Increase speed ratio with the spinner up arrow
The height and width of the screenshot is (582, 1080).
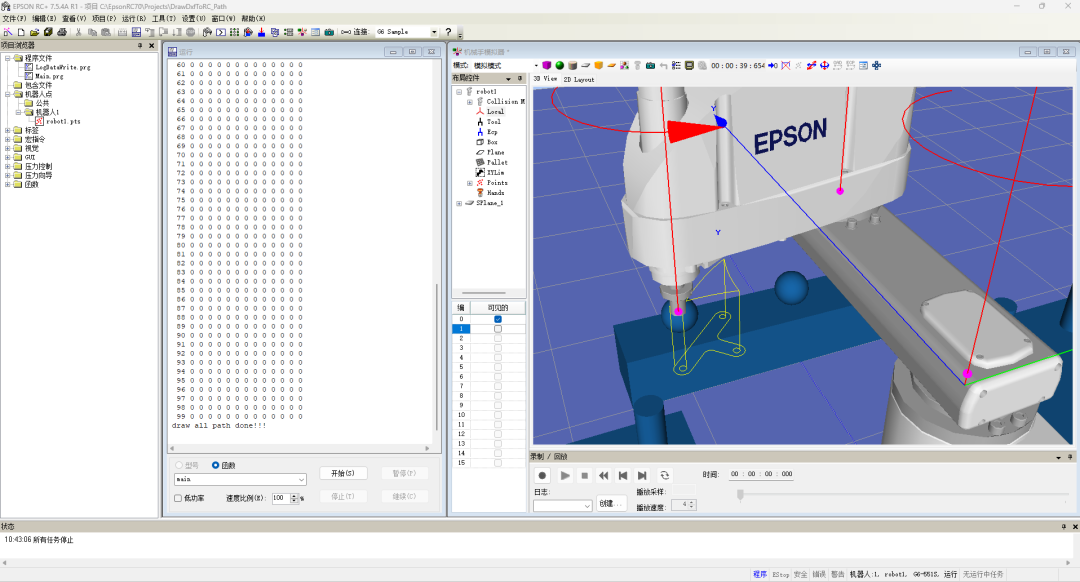(x=295, y=495)
